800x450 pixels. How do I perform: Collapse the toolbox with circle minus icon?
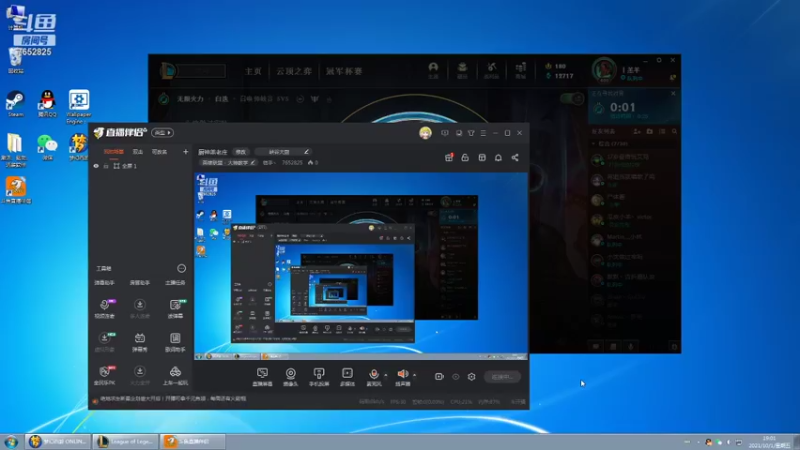[x=181, y=268]
